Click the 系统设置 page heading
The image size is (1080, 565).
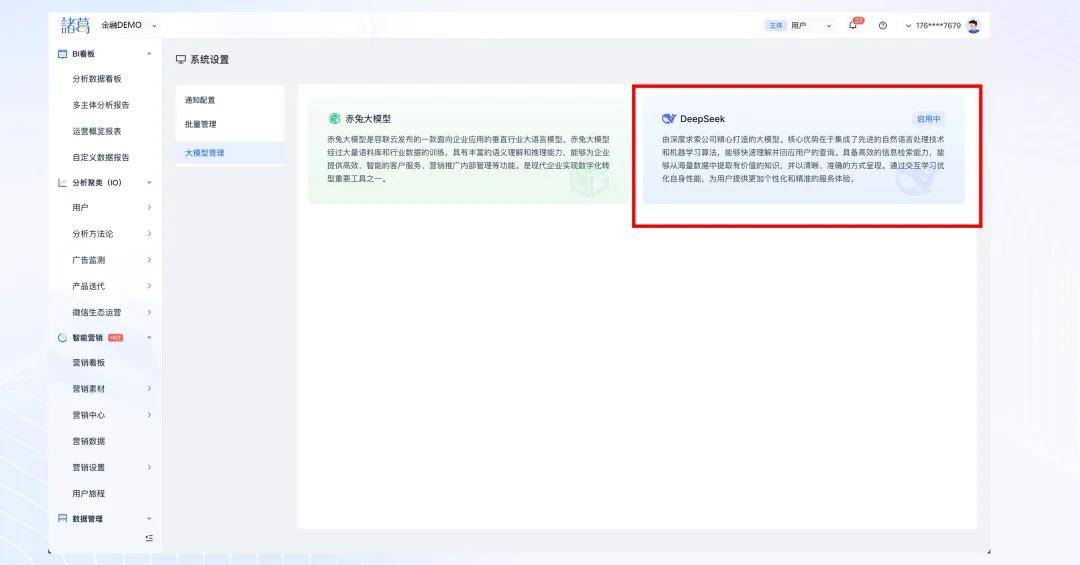[209, 60]
